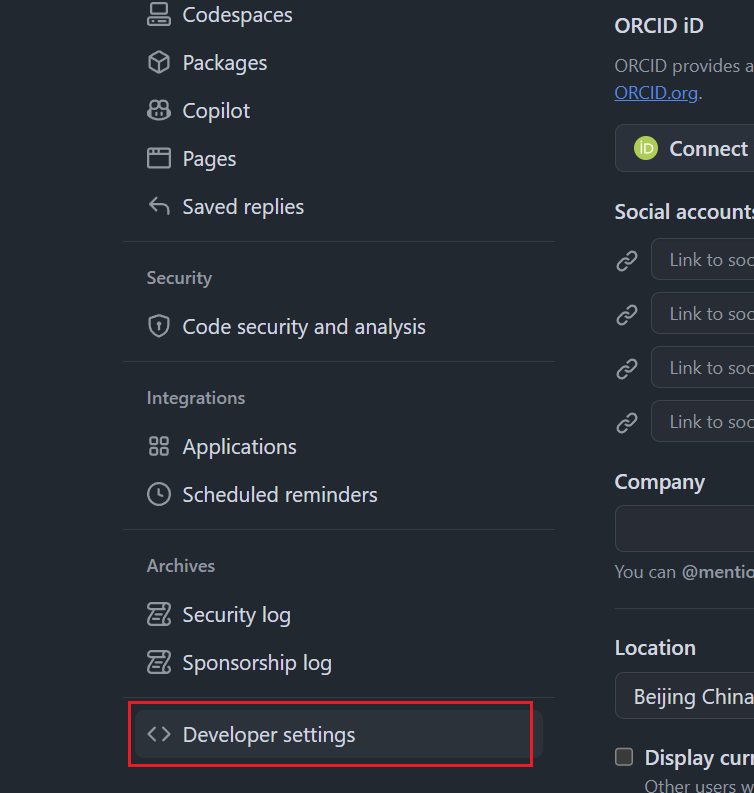
Task: Follow the ORCID.org link
Action: click(656, 93)
